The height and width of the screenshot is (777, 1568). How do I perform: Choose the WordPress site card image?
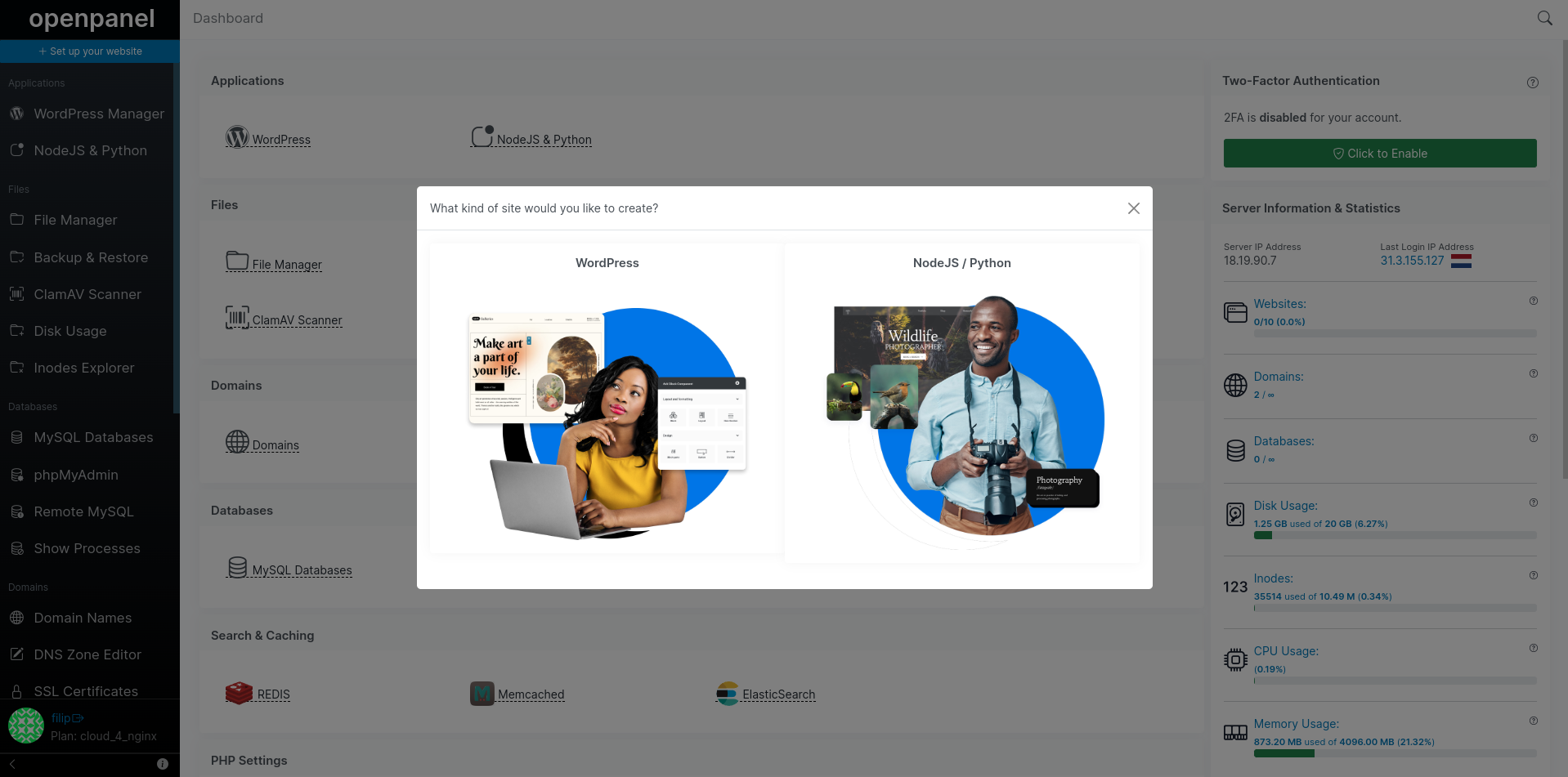pyautogui.click(x=607, y=423)
